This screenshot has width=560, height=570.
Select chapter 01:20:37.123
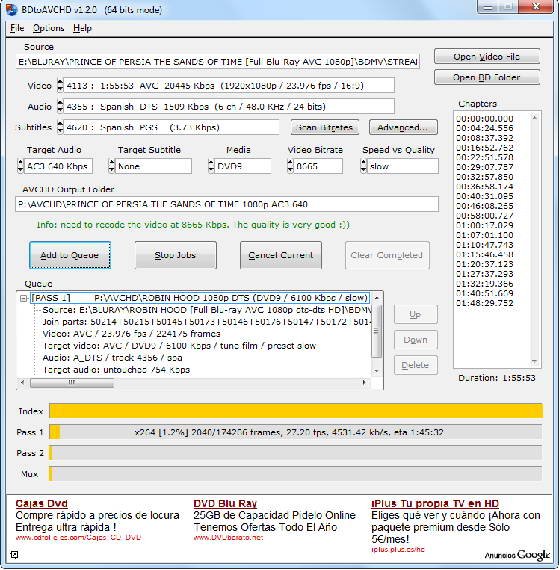point(485,264)
